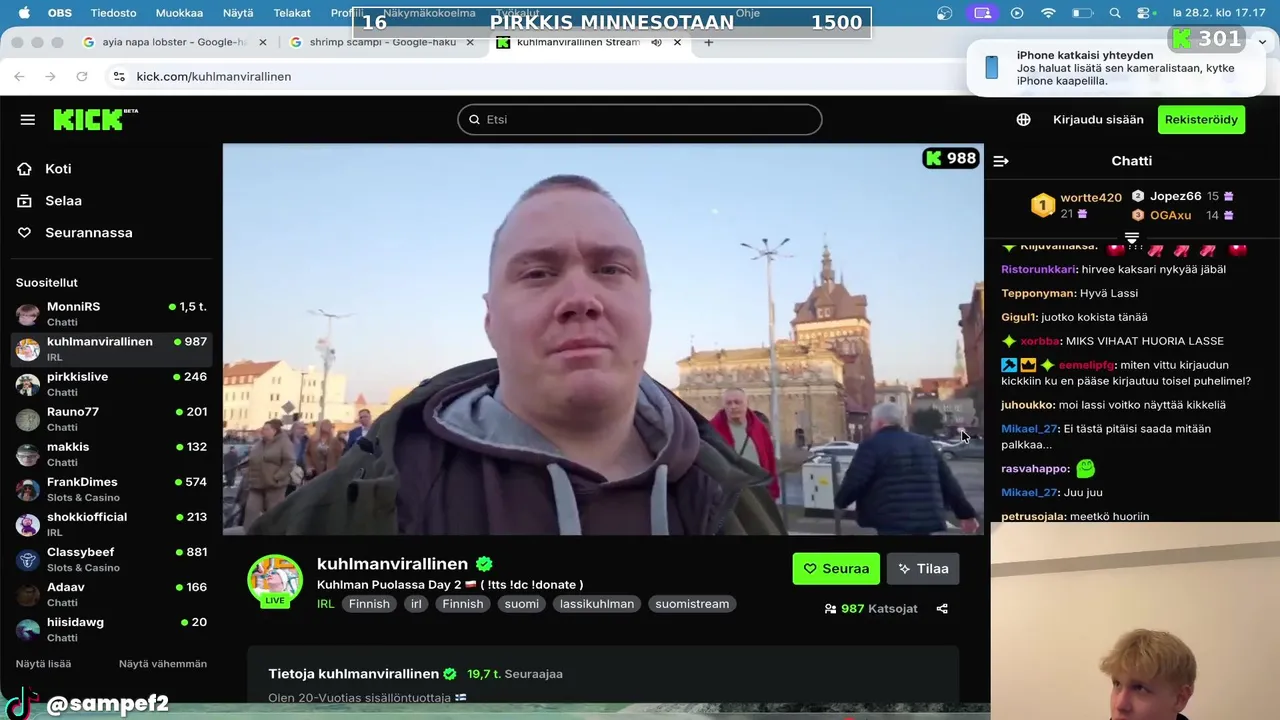This screenshot has width=1280, height=720.
Task: Click the search magnifier icon in Kick
Action: pyautogui.click(x=475, y=120)
